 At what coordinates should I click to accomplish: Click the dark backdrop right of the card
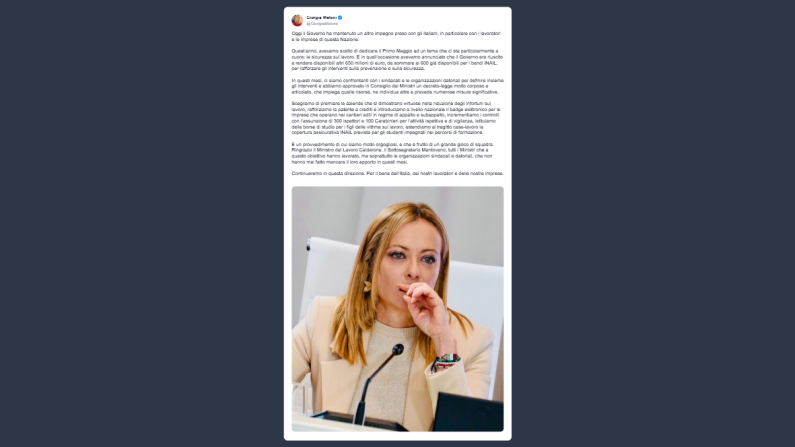tap(653, 224)
